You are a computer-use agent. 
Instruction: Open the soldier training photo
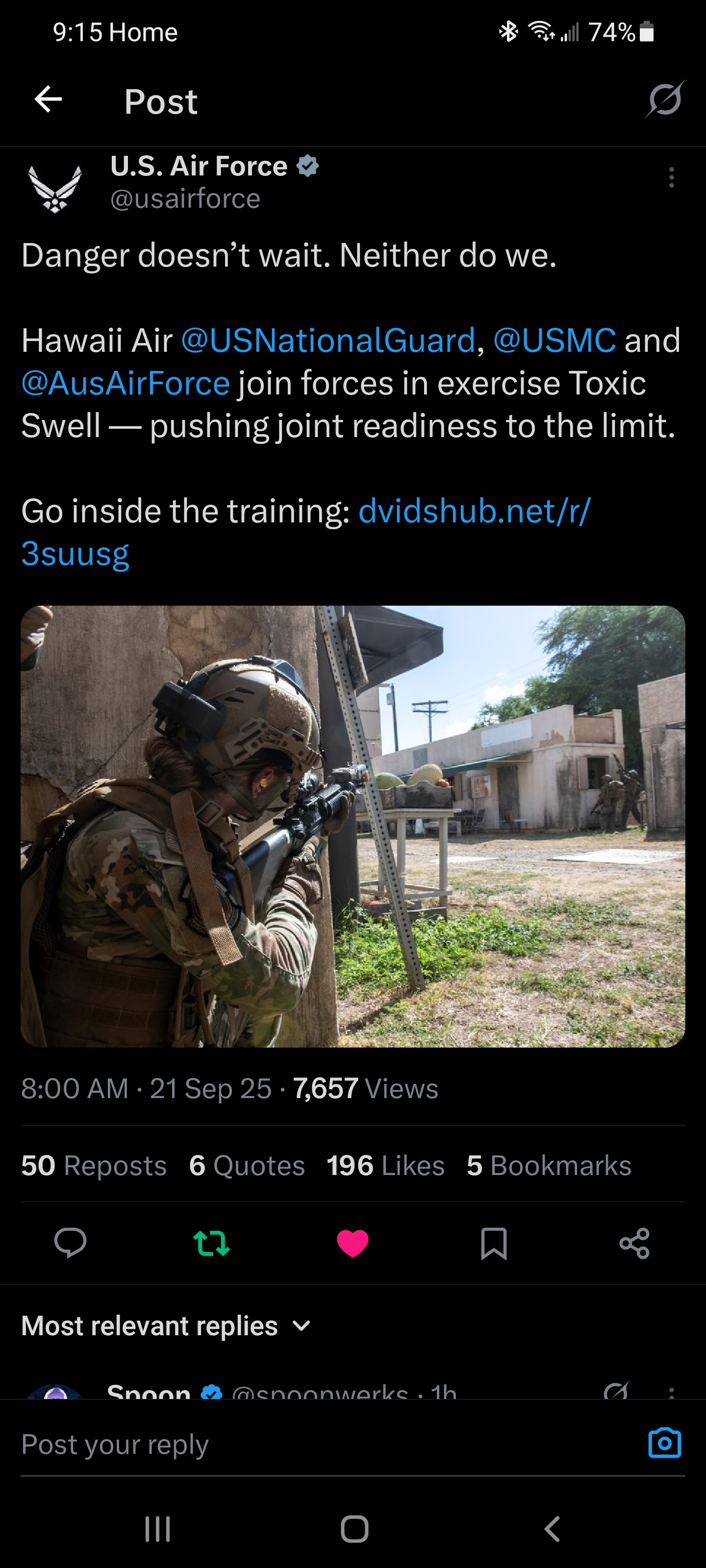tap(353, 826)
